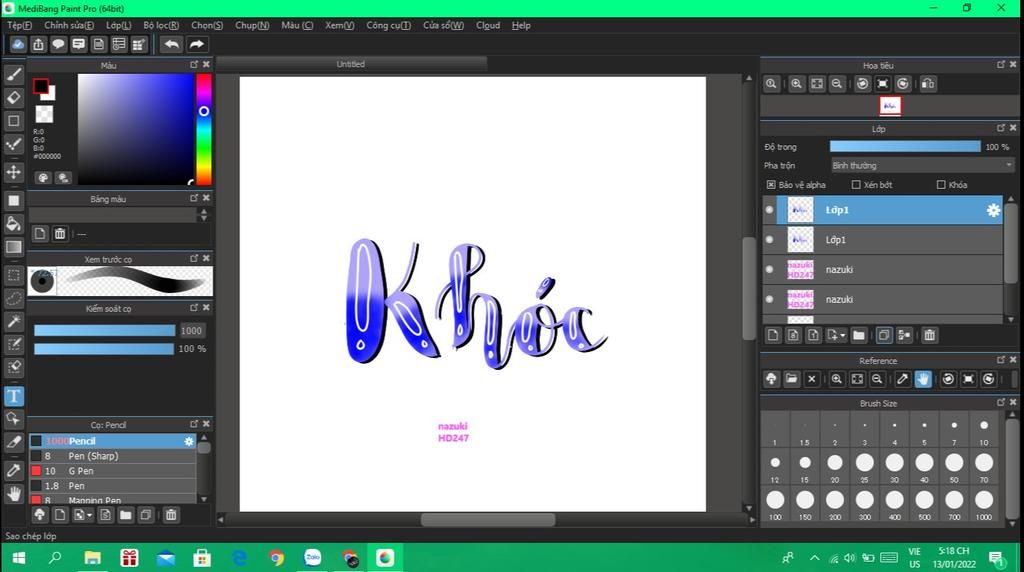Select the Text tool
The height and width of the screenshot is (572, 1024).
(14, 396)
